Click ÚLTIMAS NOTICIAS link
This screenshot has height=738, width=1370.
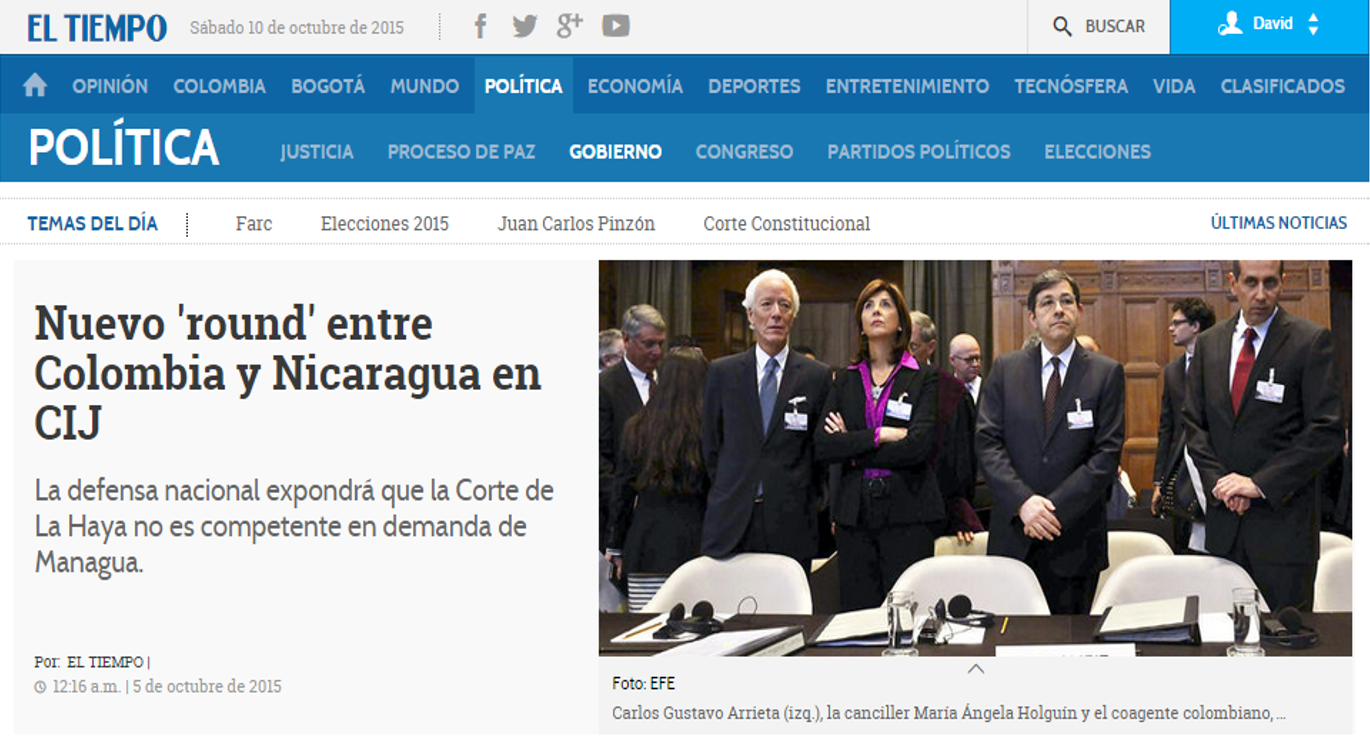[x=1279, y=223]
